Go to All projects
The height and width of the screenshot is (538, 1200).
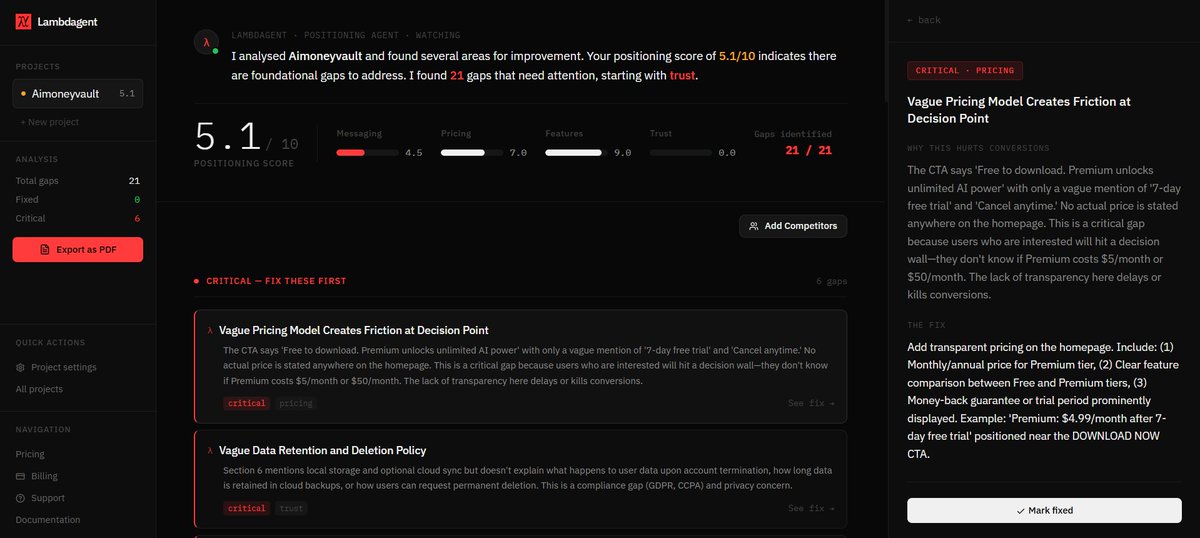pos(39,389)
